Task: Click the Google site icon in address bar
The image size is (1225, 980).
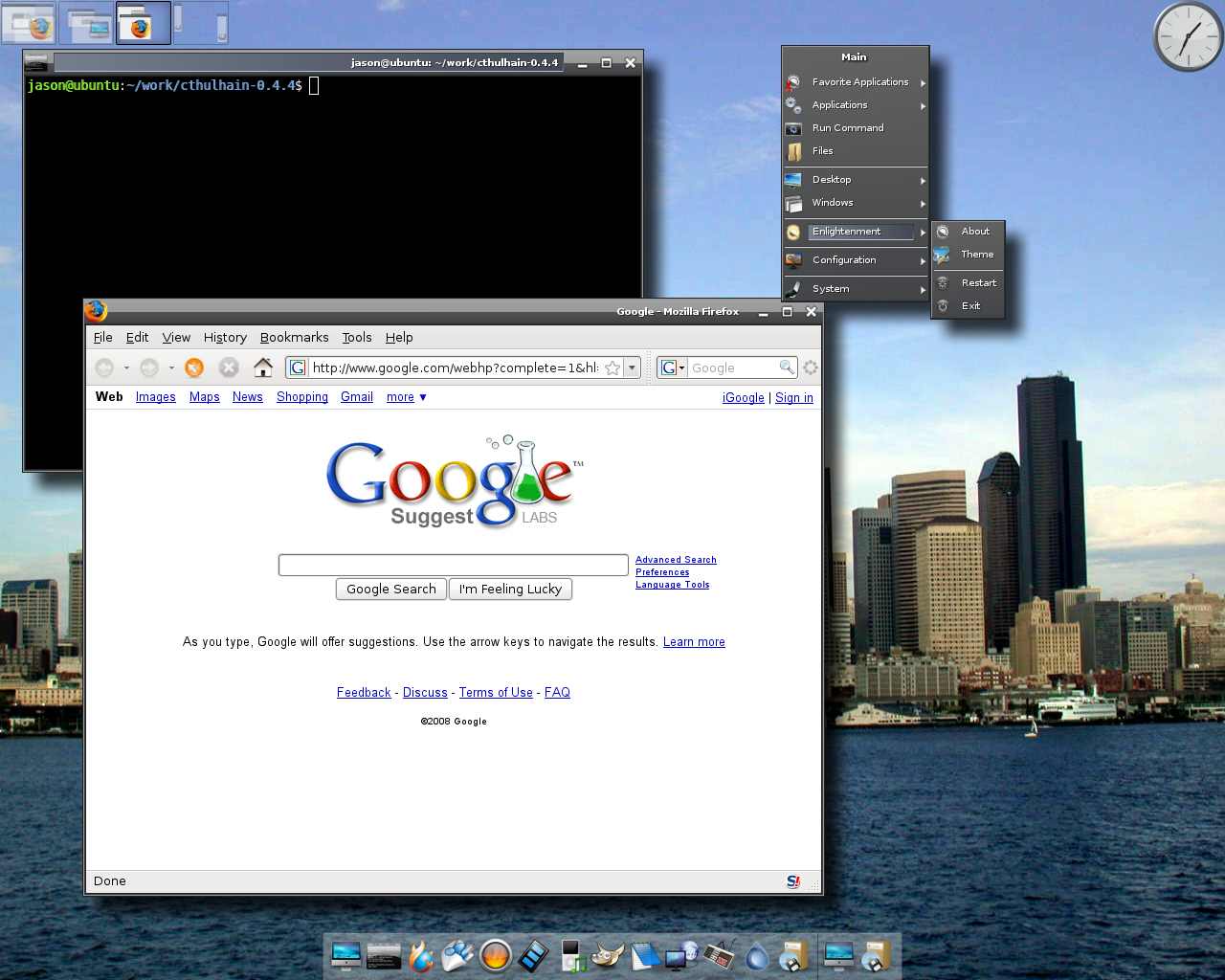Action: (298, 367)
